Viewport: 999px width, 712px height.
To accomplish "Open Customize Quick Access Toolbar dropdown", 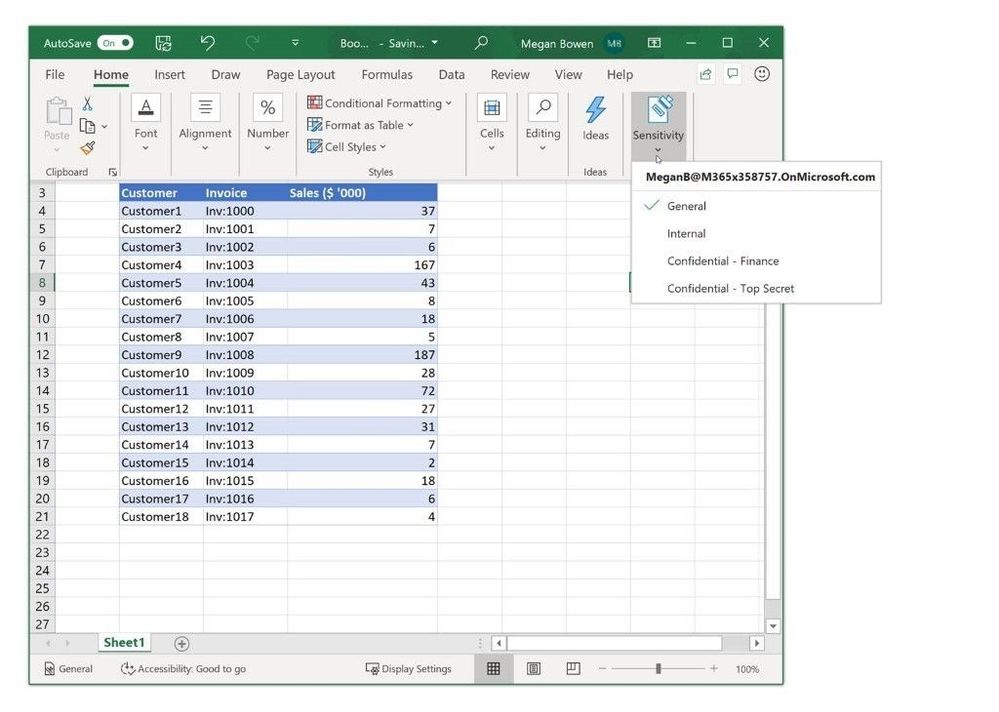I will click(x=295, y=43).
